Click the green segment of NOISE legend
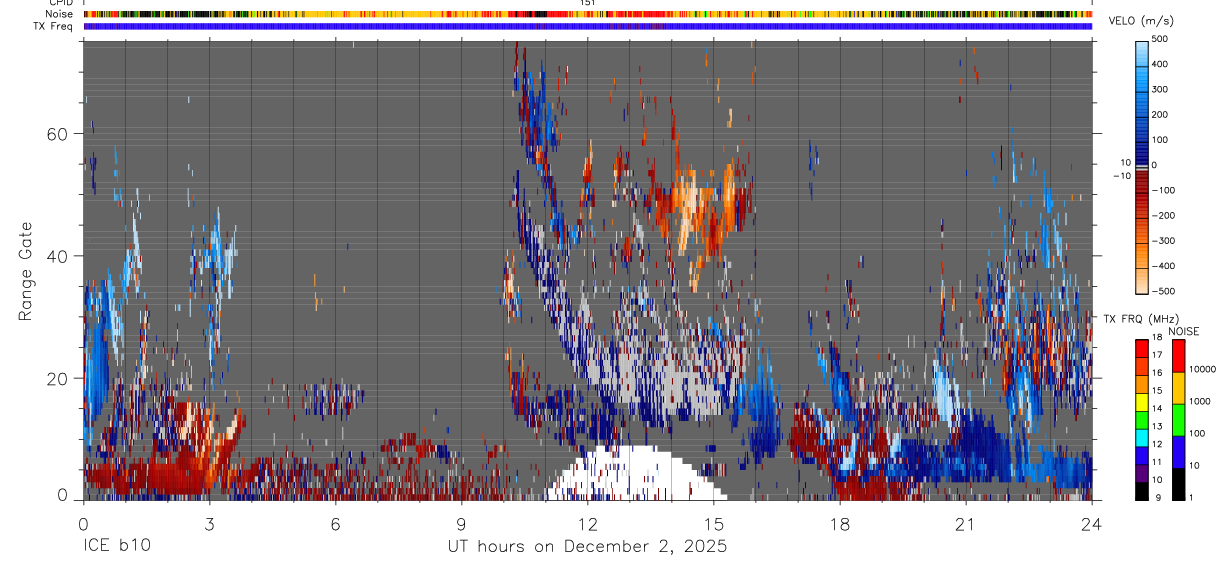 [1178, 419]
